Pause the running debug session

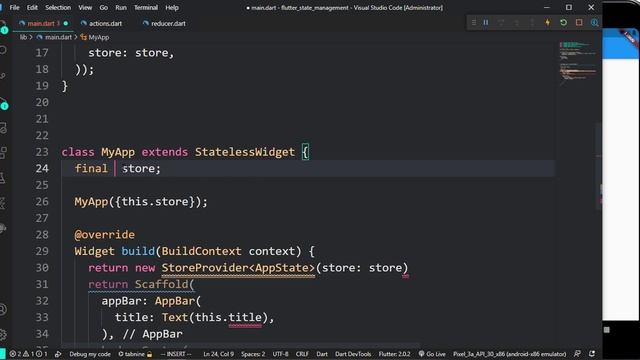click(486, 22)
